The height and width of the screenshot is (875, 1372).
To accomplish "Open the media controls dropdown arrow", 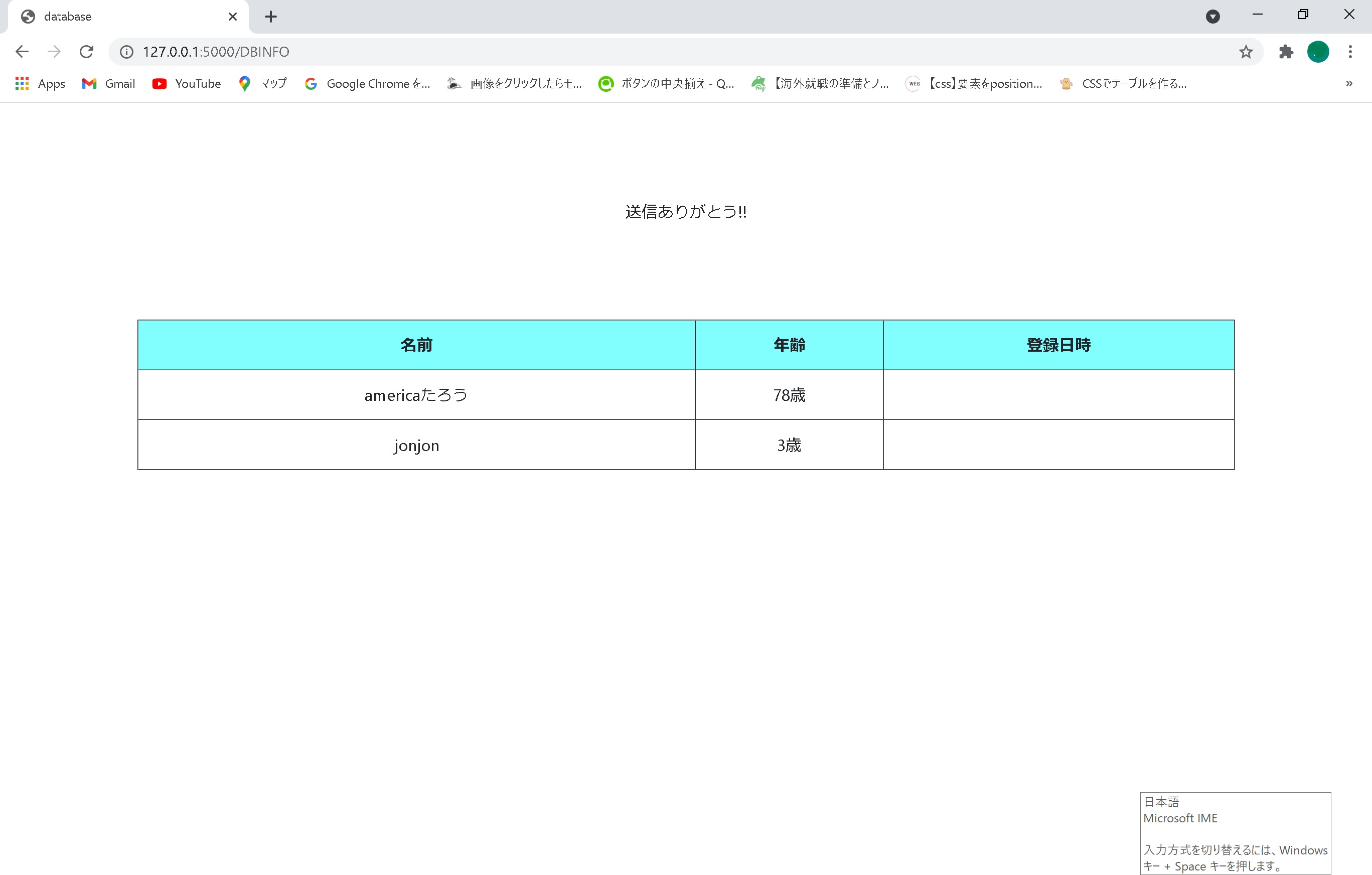I will pos(1212,17).
